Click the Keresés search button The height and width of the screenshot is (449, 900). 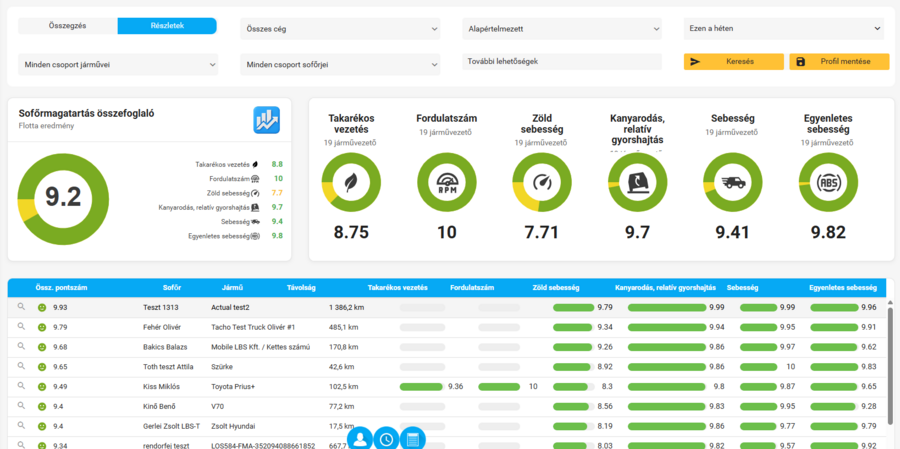point(734,62)
